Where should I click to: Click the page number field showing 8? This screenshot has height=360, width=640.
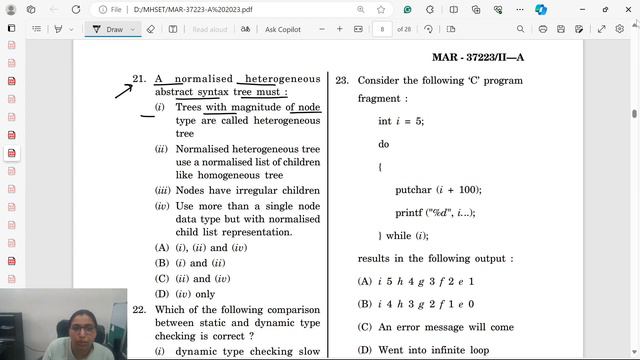pyautogui.click(x=382, y=29)
